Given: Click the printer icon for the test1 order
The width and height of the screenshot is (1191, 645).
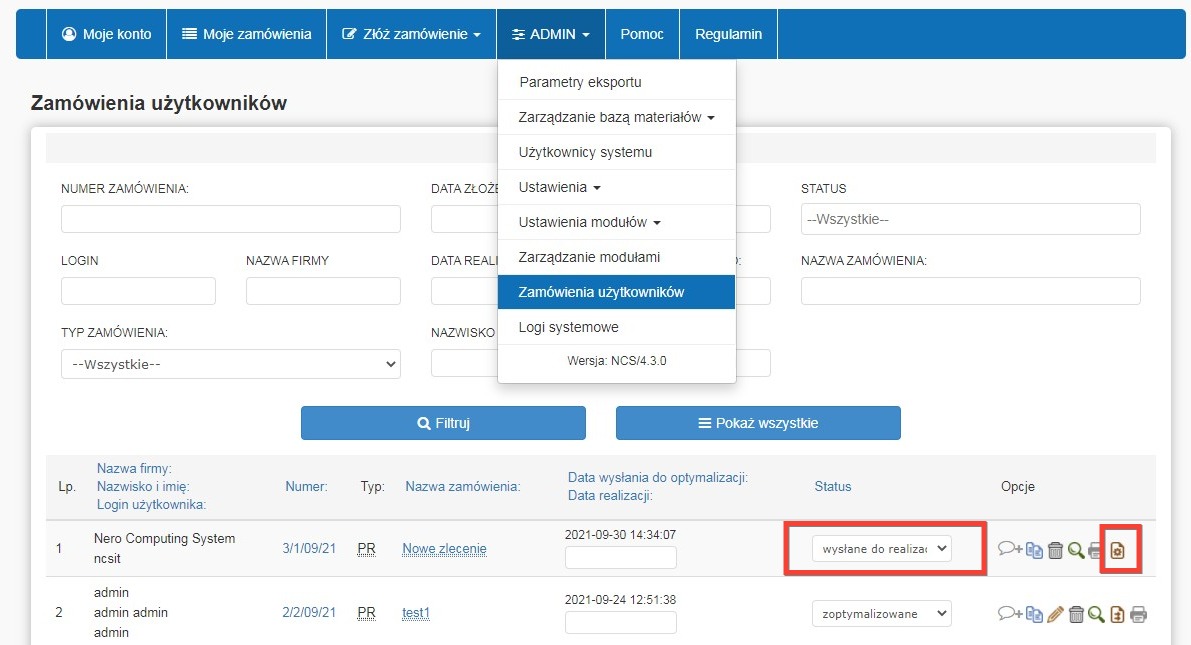Looking at the screenshot, I should click(1138, 614).
